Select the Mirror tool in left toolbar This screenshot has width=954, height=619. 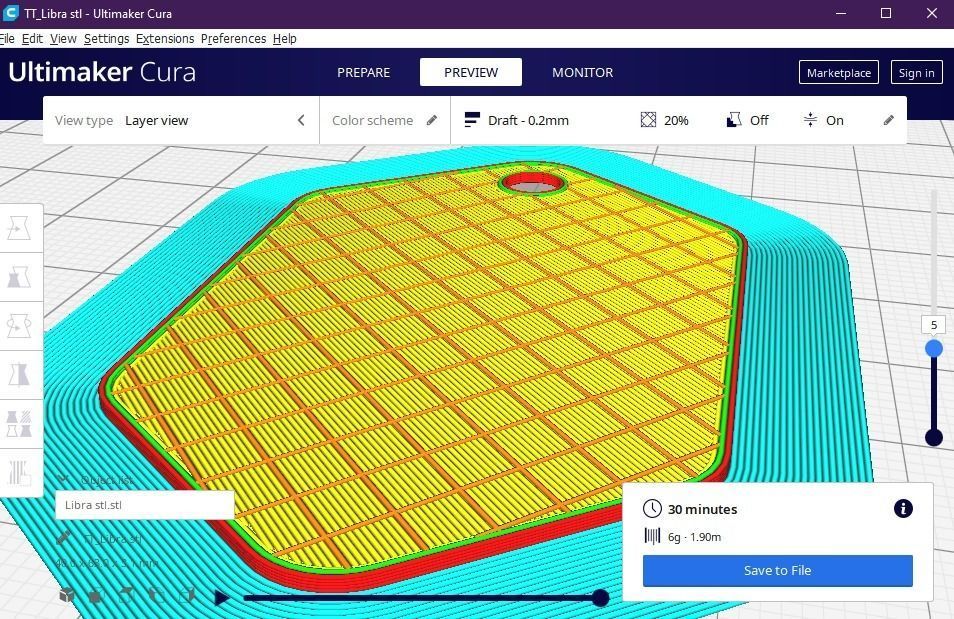(x=19, y=375)
